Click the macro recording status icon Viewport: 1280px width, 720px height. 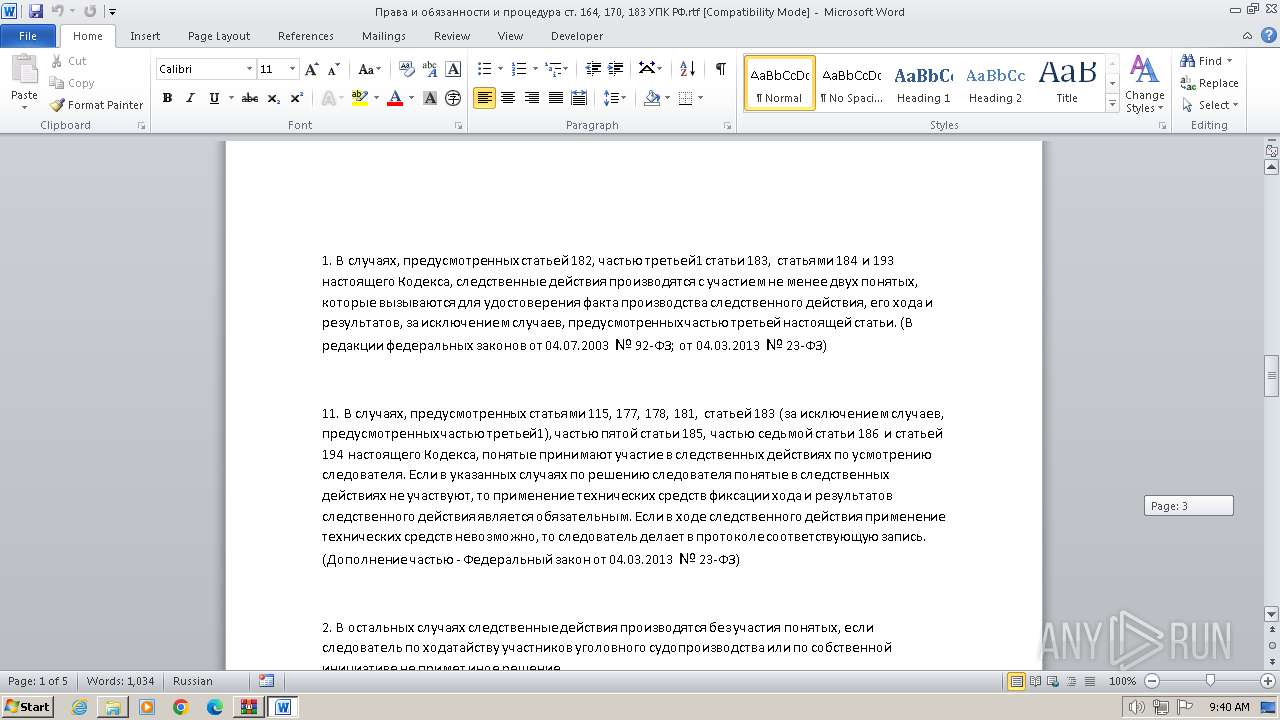click(266, 681)
